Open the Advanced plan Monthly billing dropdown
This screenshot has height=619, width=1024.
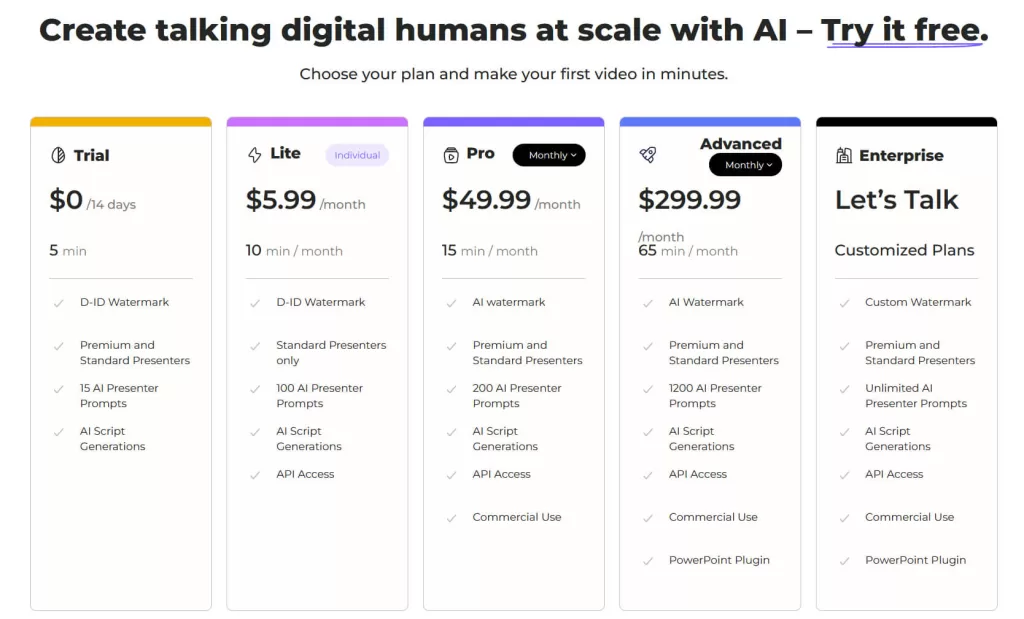pos(745,165)
